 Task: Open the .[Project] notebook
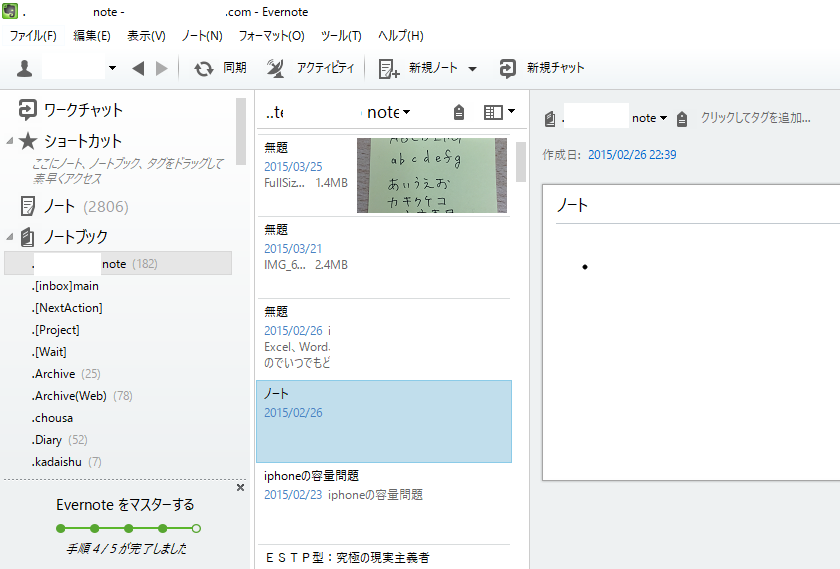55,330
